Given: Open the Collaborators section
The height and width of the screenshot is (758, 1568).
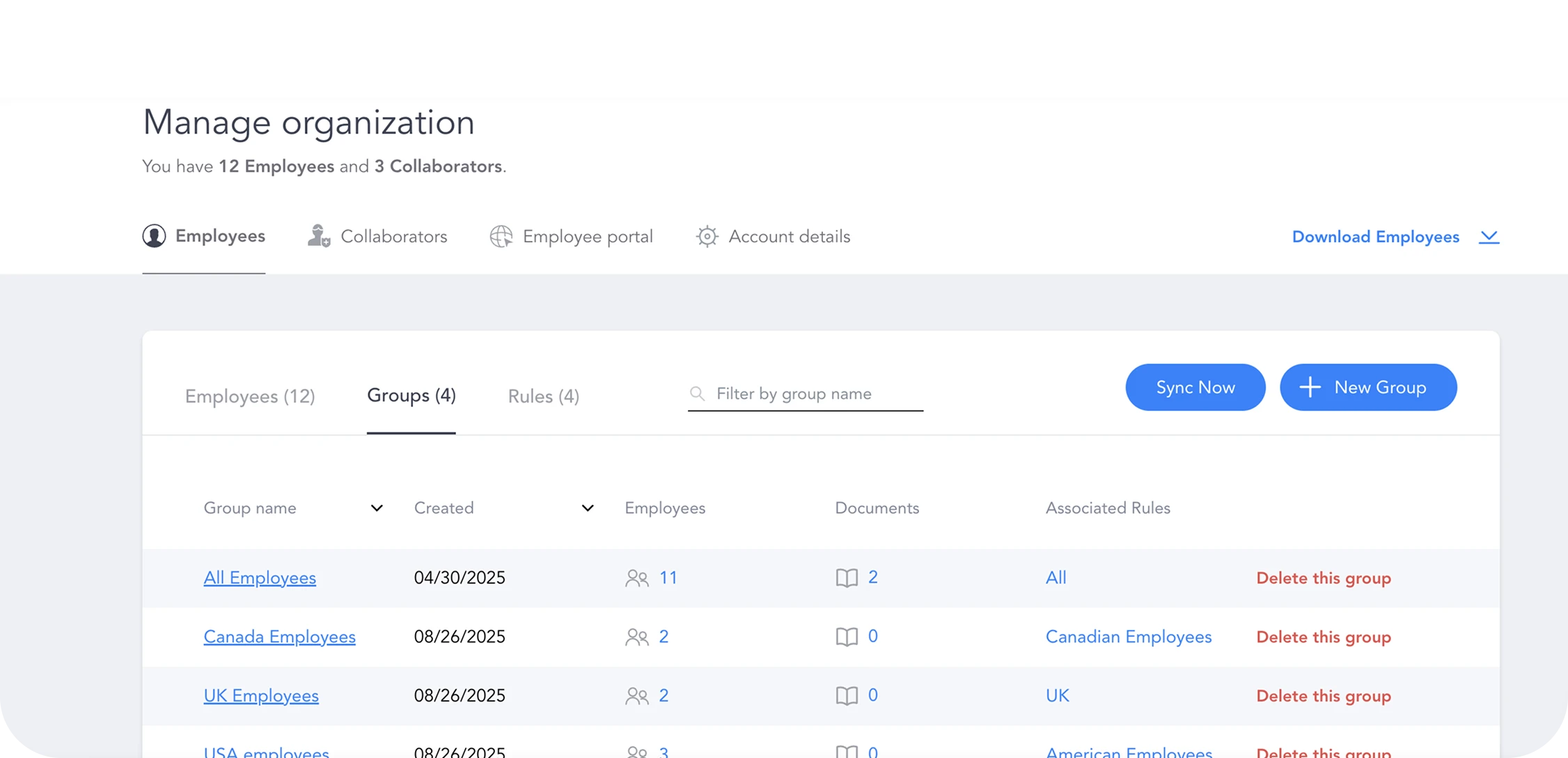Looking at the screenshot, I should pos(393,237).
